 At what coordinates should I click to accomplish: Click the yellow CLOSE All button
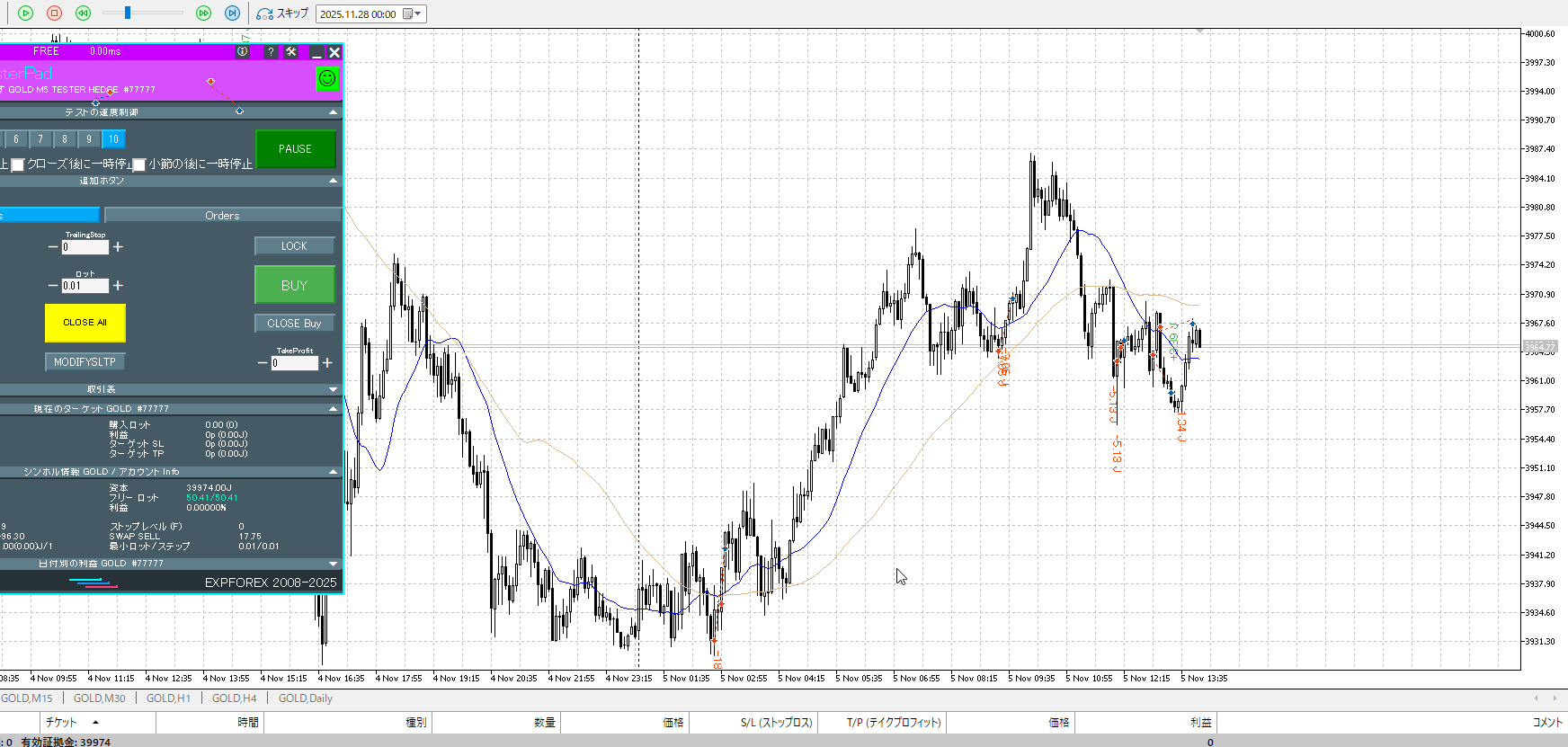[85, 323]
